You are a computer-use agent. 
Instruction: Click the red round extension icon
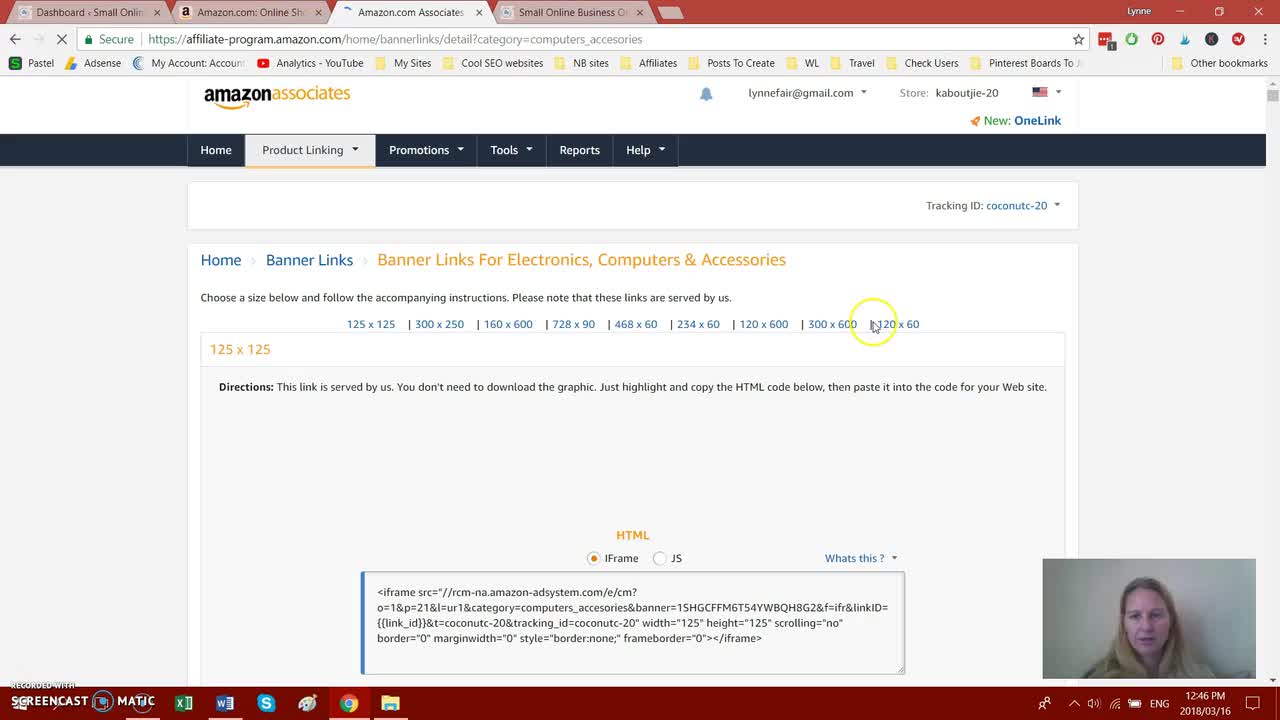1238,39
